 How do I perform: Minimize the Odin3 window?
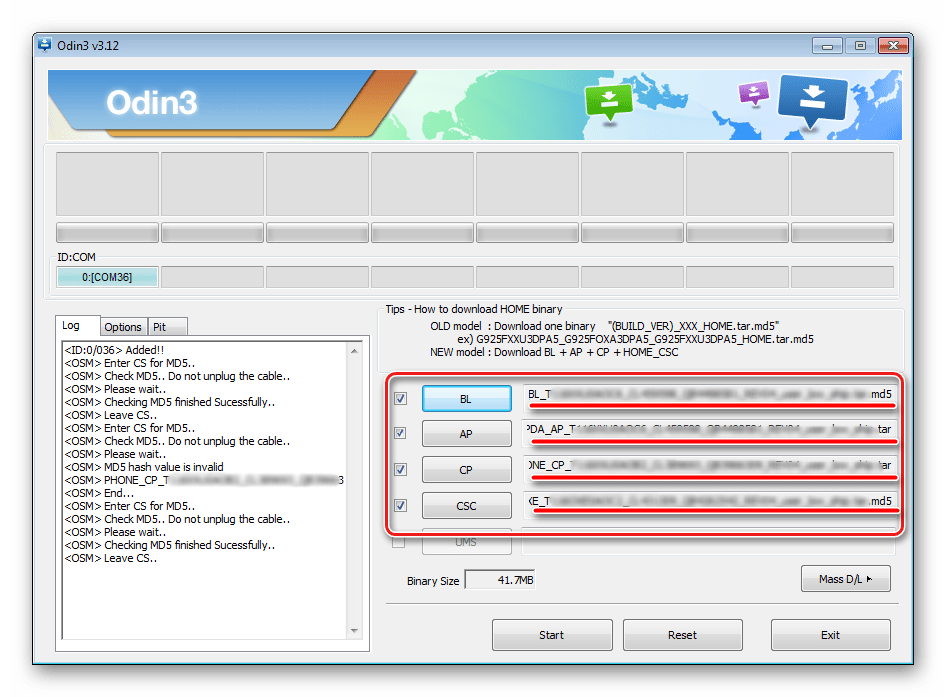[828, 45]
